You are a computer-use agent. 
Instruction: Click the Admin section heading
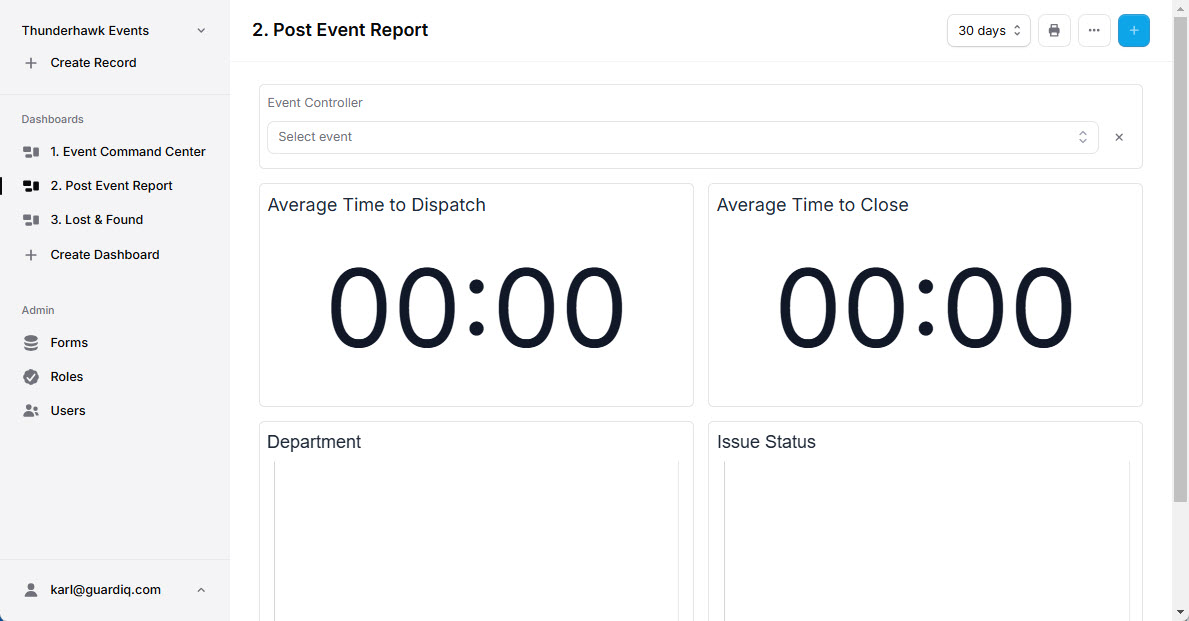tap(38, 310)
